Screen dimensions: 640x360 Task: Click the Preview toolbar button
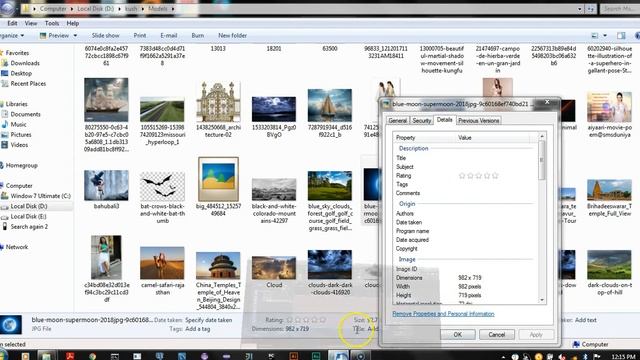click(x=54, y=36)
